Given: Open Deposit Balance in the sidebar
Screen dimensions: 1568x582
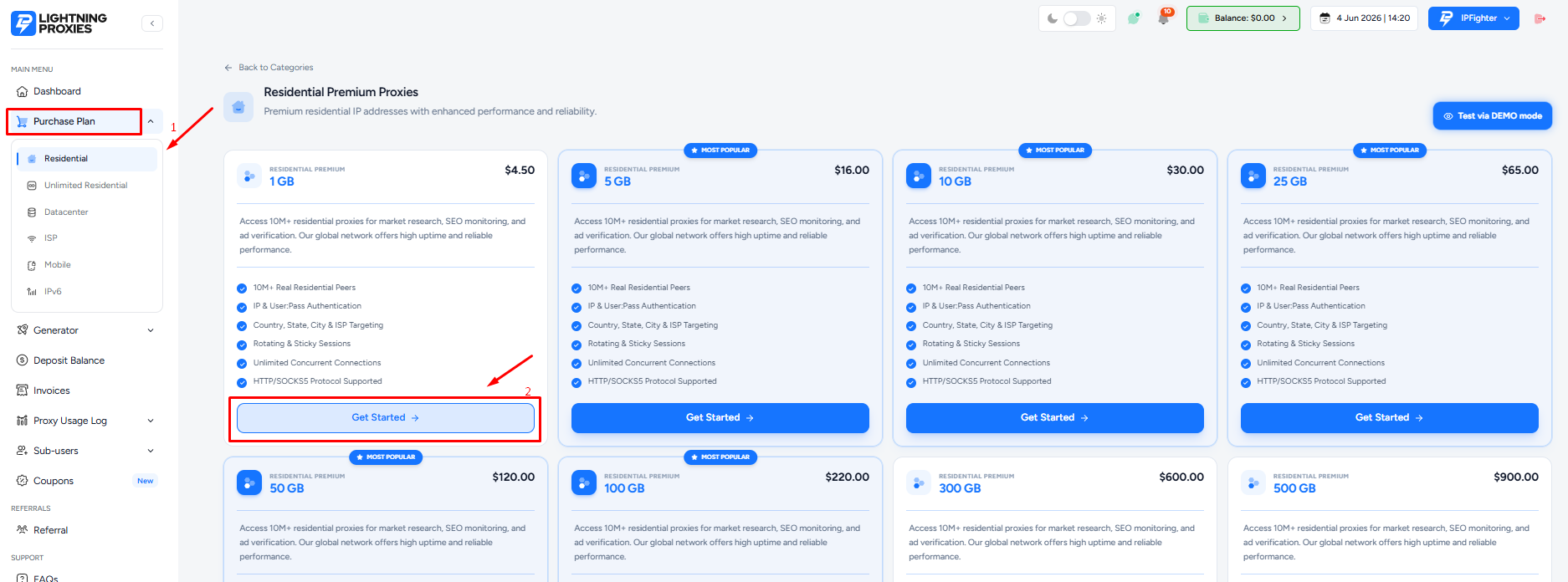Looking at the screenshot, I should coord(69,360).
